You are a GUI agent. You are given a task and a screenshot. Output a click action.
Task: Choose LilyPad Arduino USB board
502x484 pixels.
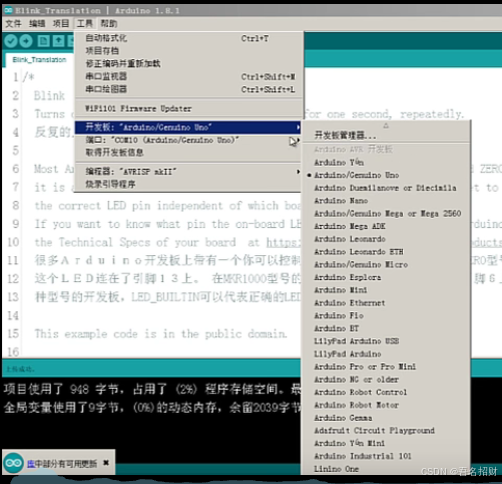click(386, 341)
